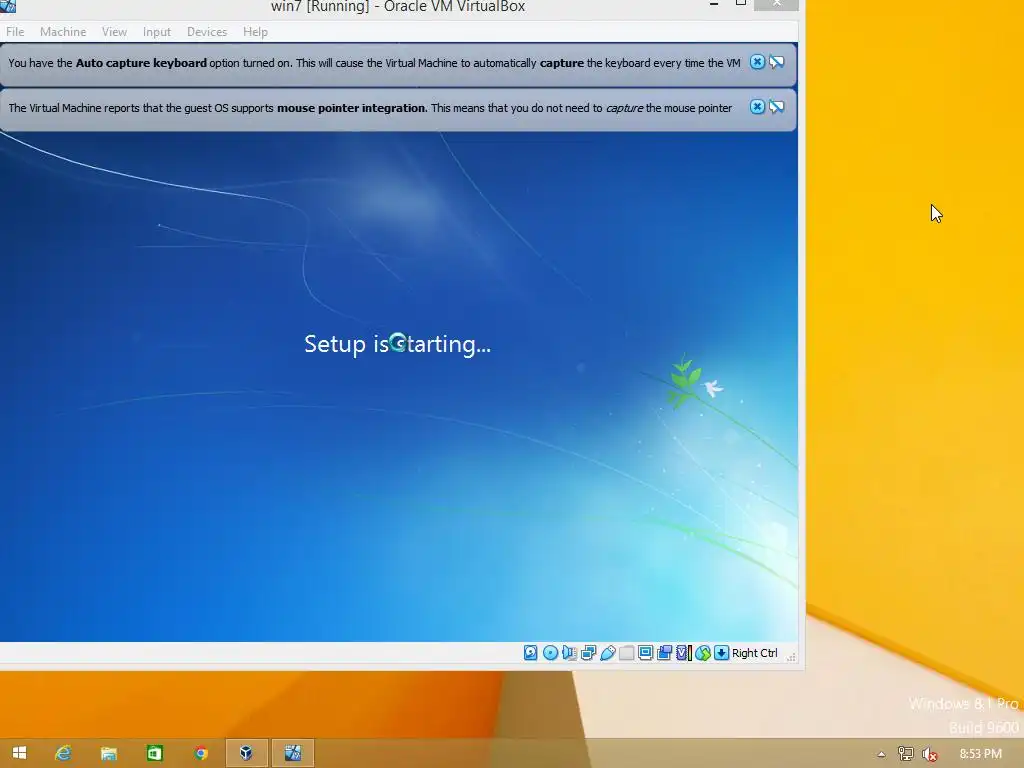Click inside the VM on Setup is starting
The image size is (1024, 768).
click(x=397, y=344)
